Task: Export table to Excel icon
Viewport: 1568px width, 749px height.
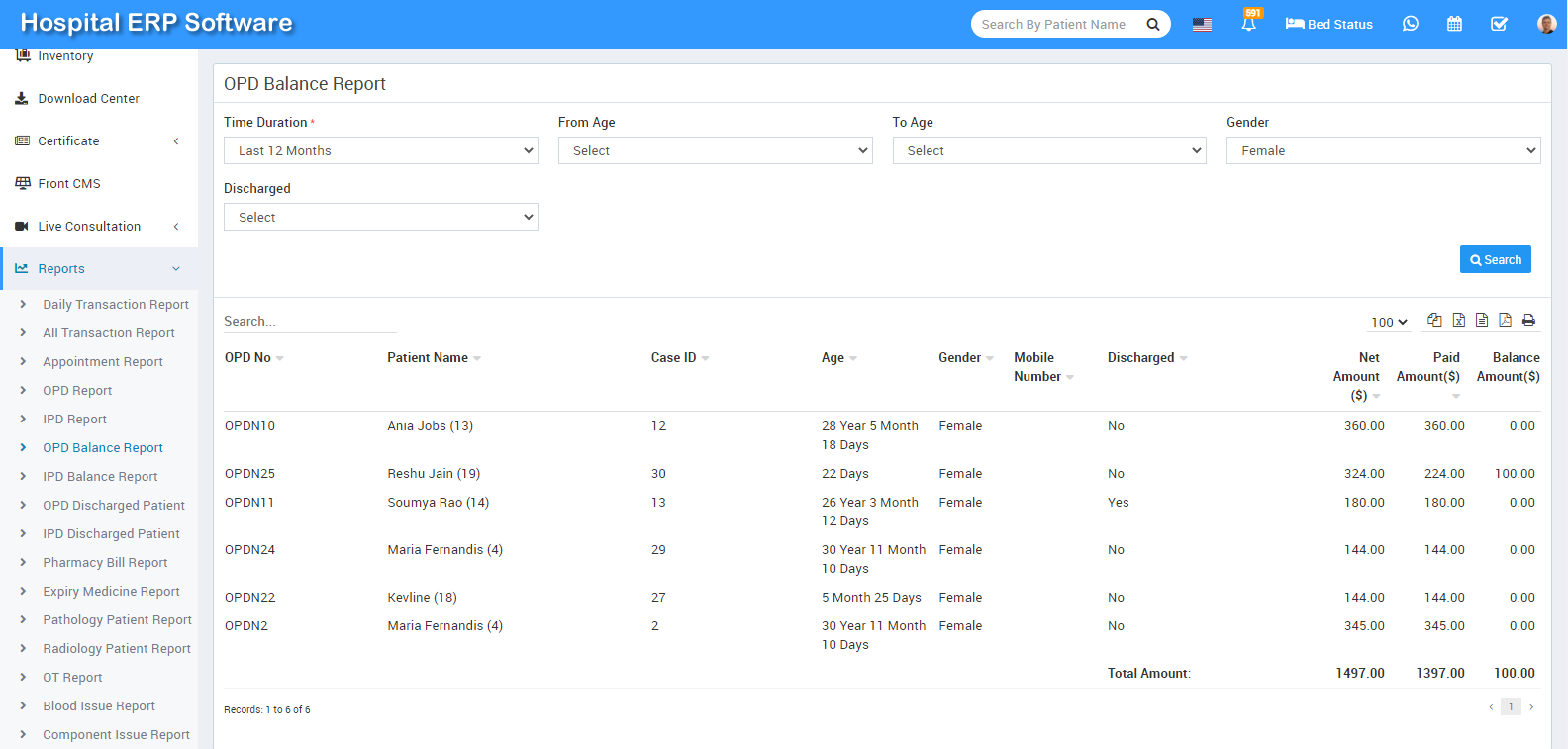Action: click(1458, 320)
